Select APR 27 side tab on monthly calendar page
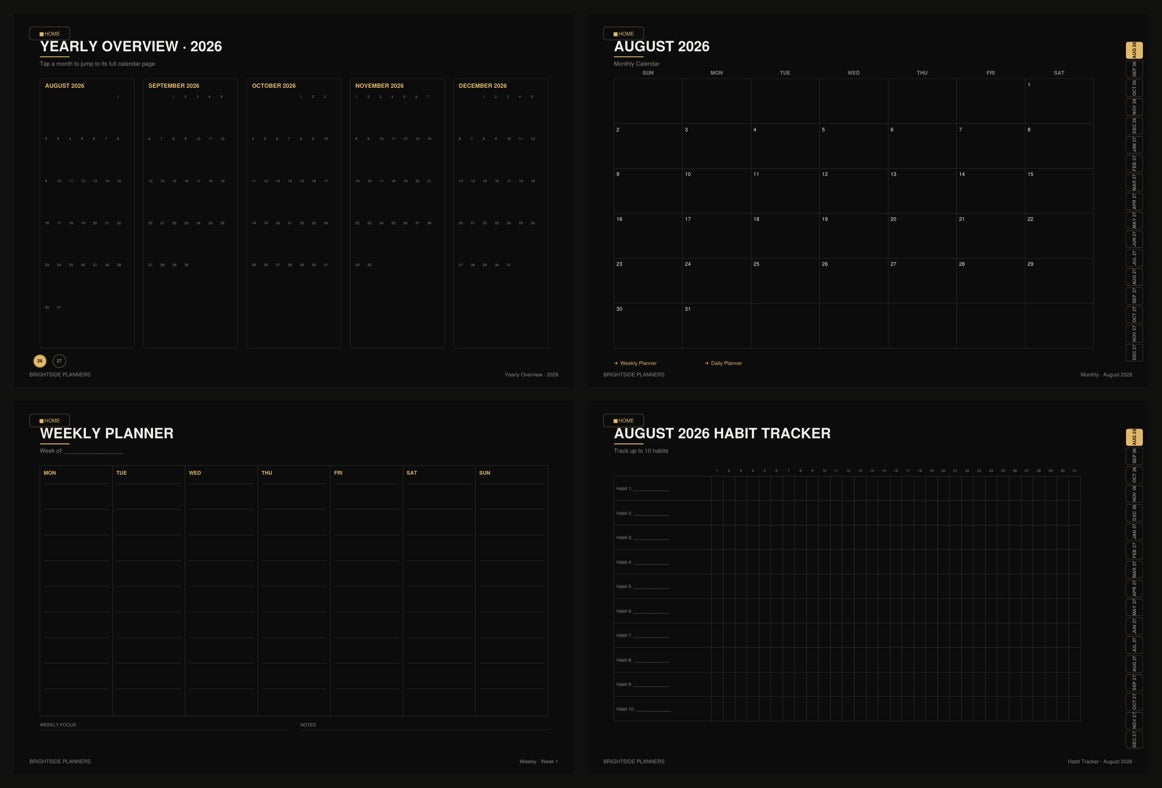The height and width of the screenshot is (788, 1162). tap(1134, 202)
